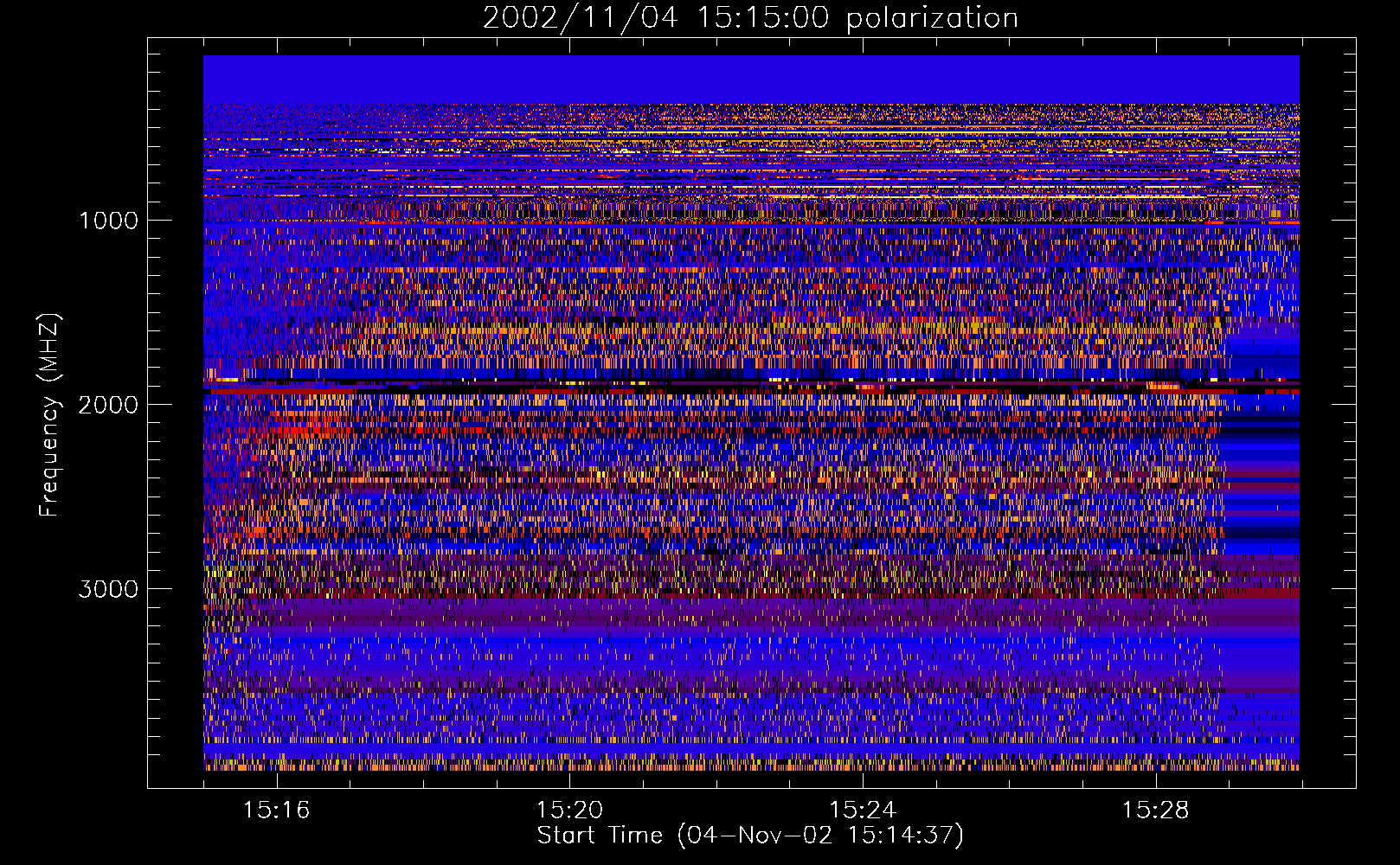Click the 'Frequency (MHZ)' axis label

click(50, 415)
